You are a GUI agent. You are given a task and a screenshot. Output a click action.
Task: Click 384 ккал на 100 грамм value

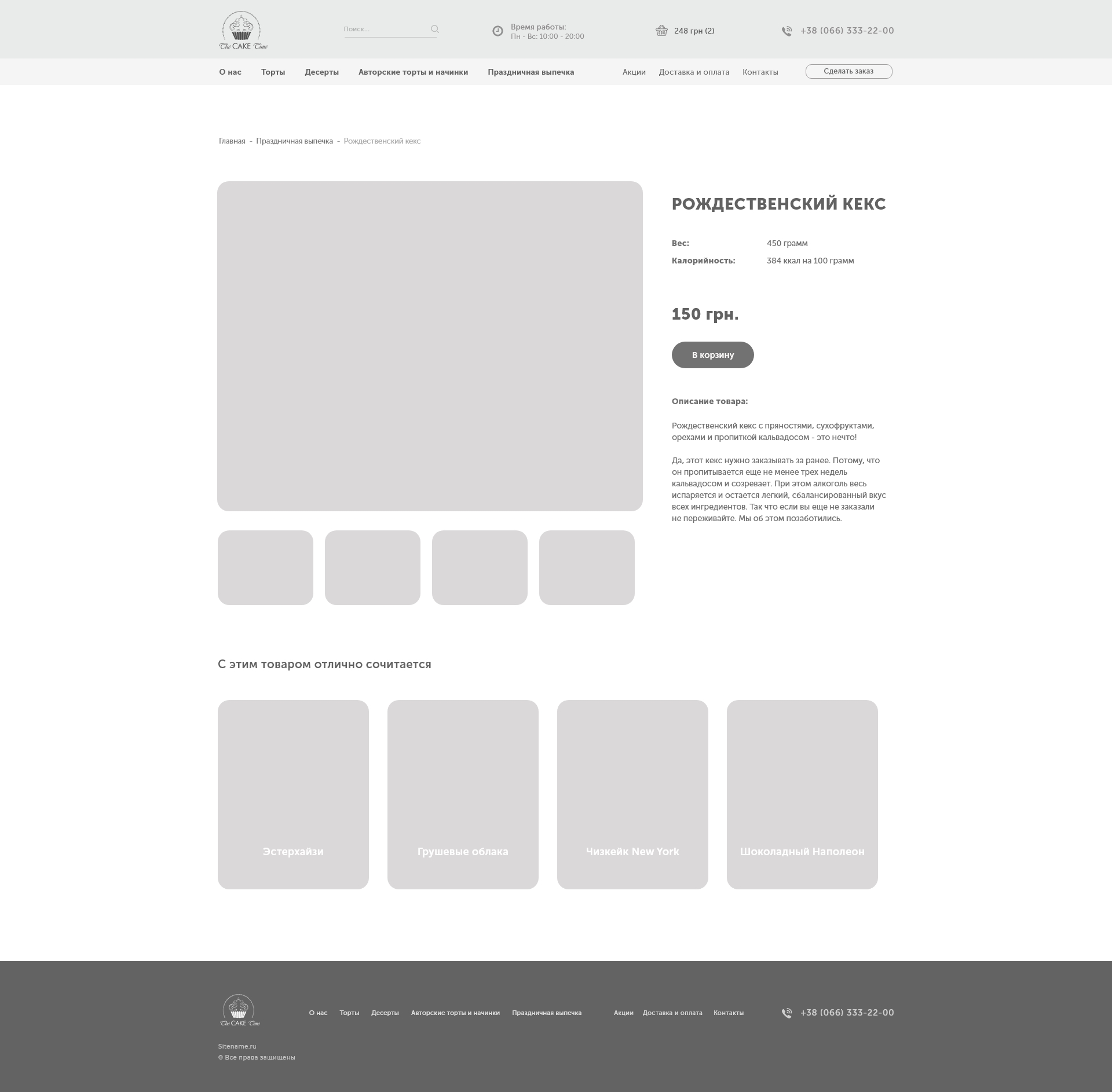coord(810,261)
